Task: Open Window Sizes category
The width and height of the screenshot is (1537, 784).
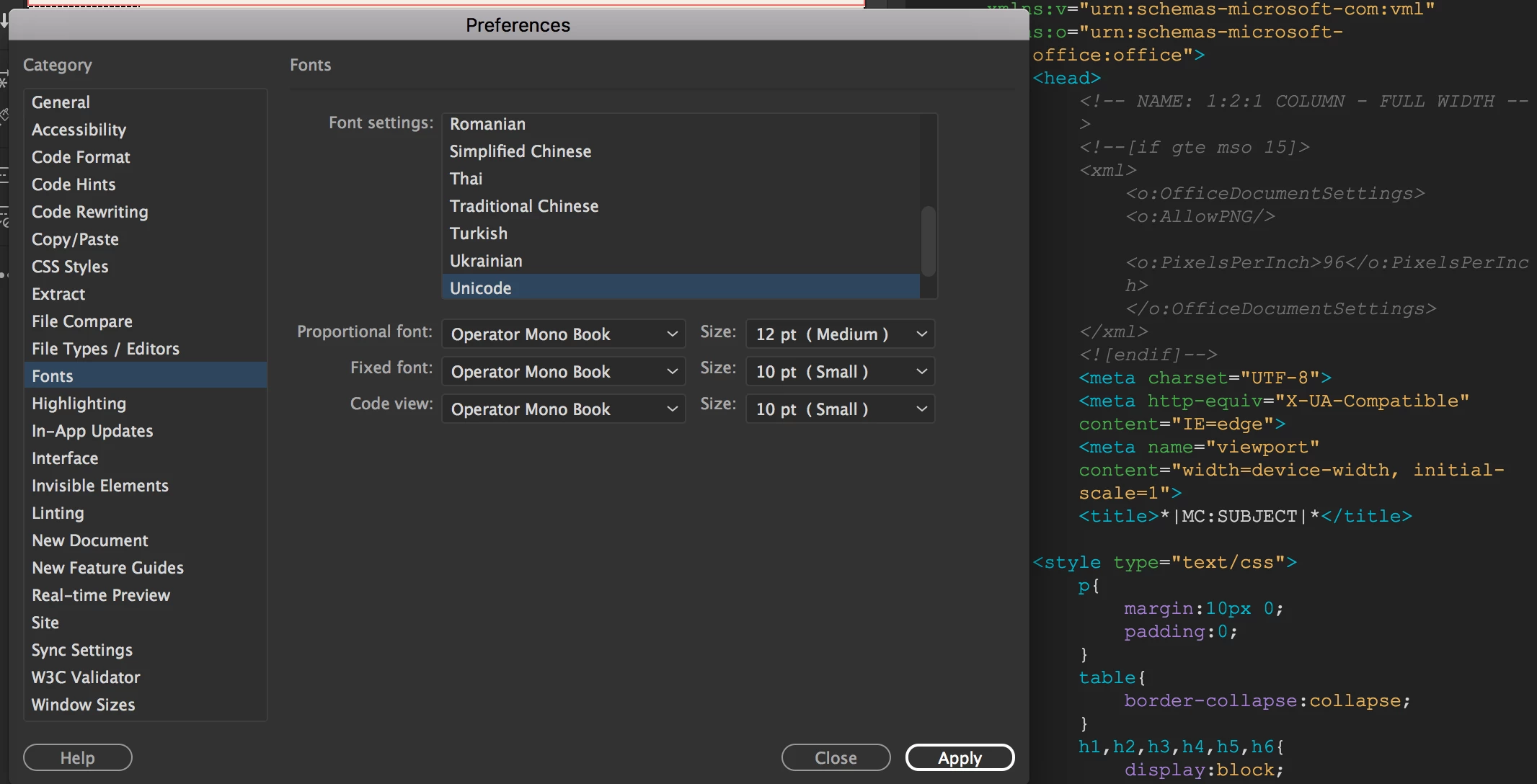Action: (83, 705)
